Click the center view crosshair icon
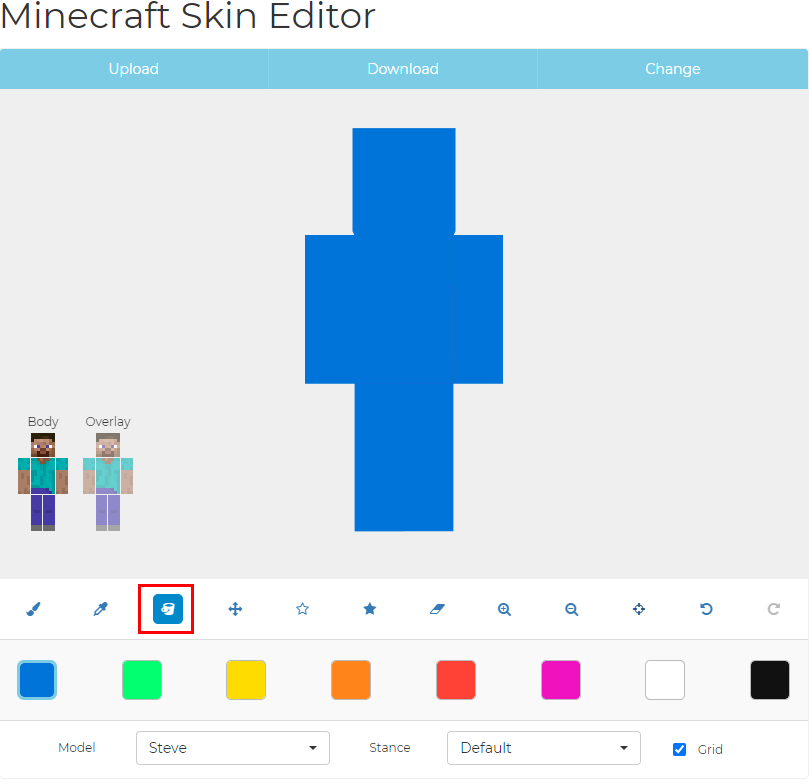This screenshot has width=812, height=784. (x=639, y=609)
